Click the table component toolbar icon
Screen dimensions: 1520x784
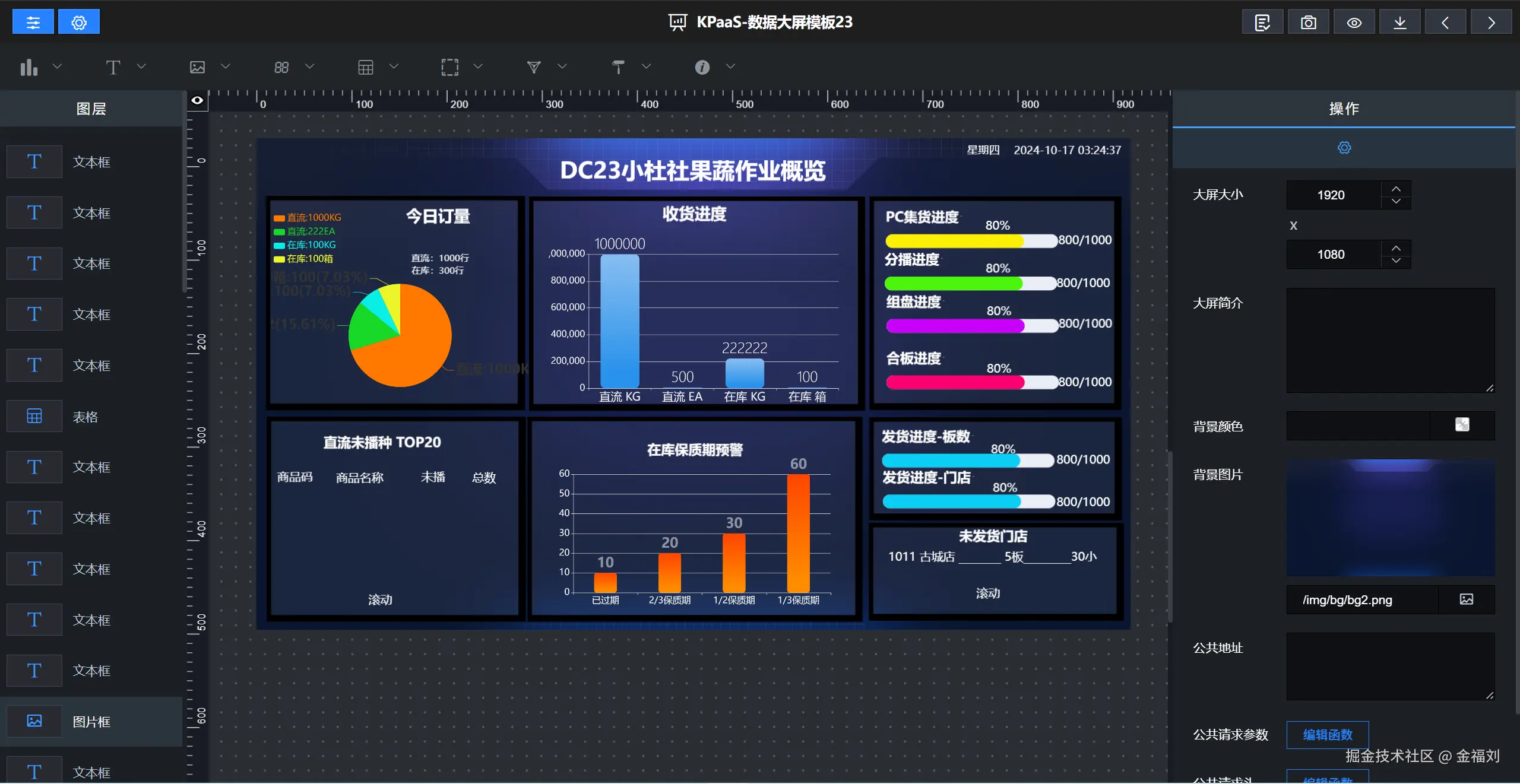[366, 67]
